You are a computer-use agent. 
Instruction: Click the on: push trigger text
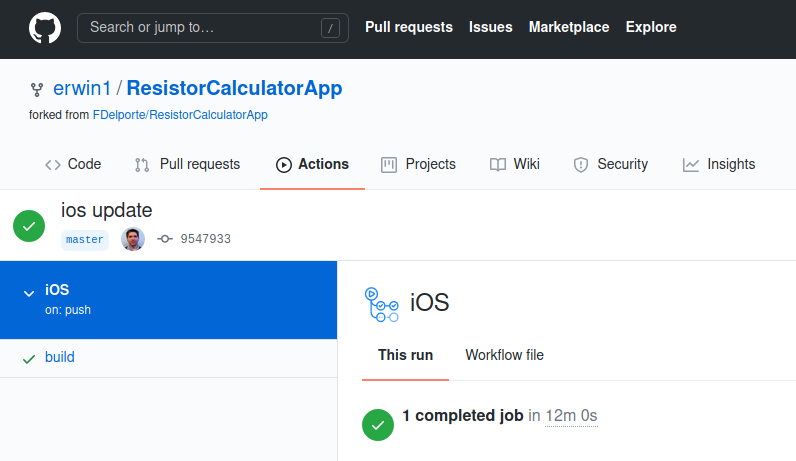tap(68, 310)
